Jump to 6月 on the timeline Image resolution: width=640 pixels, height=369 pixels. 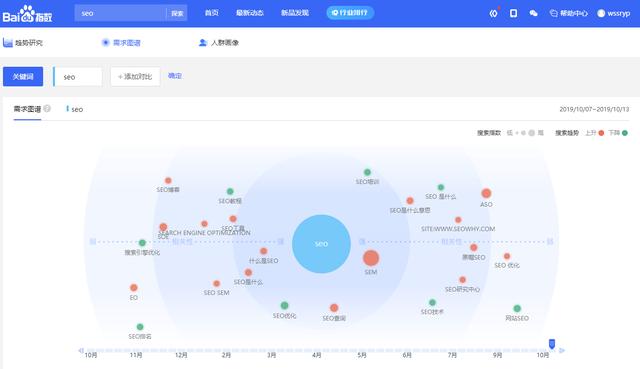coord(407,355)
